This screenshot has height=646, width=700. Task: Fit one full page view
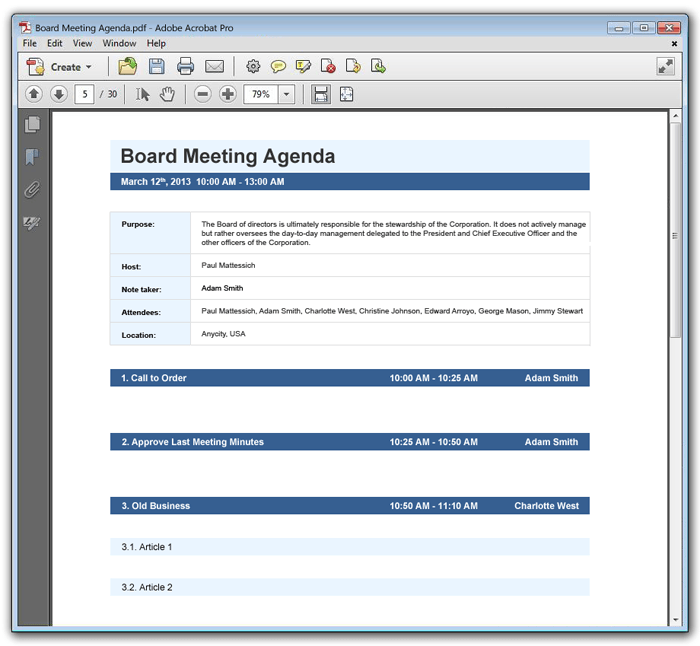(x=346, y=94)
